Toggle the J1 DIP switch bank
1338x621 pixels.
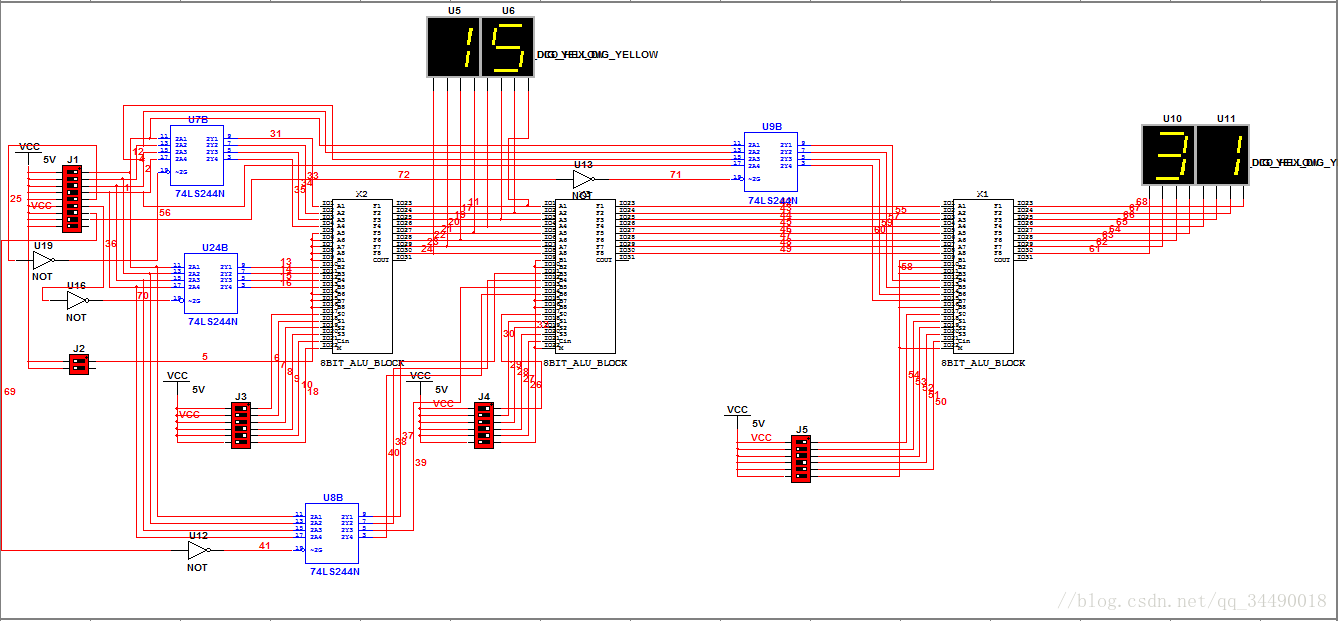72,199
